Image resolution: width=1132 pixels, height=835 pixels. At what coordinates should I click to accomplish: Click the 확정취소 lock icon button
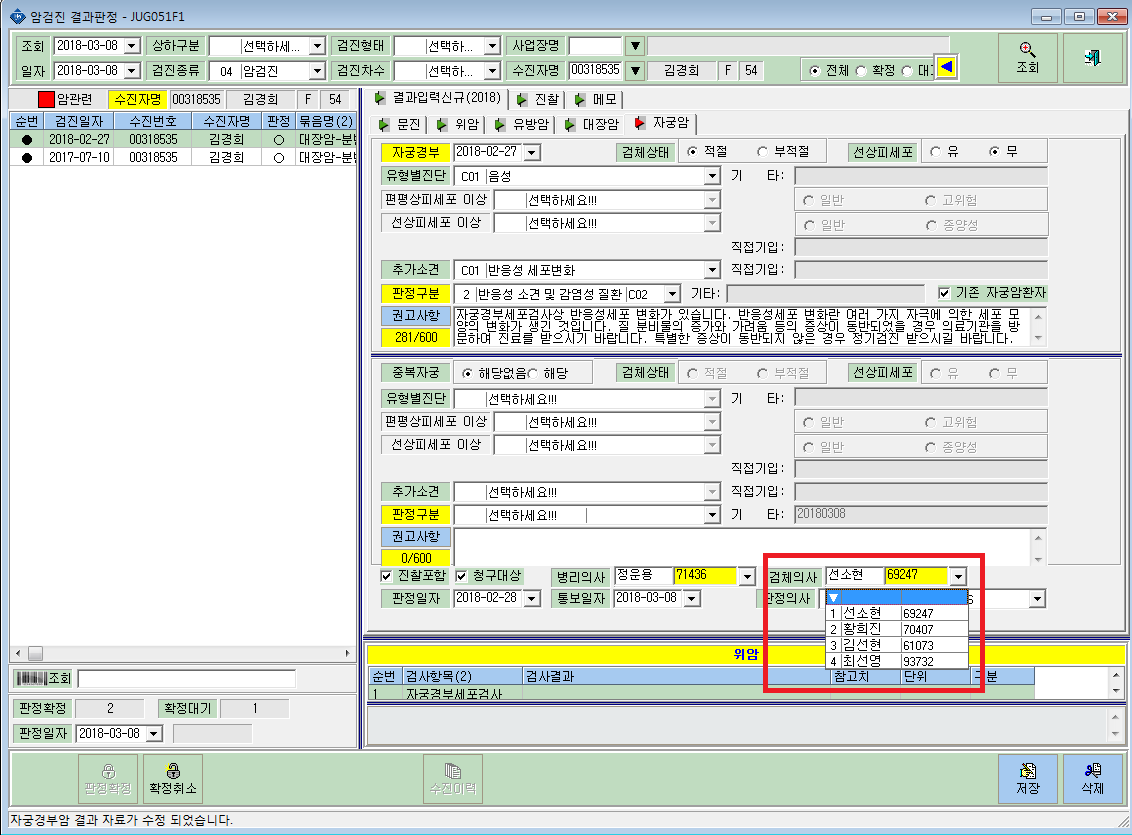(173, 779)
